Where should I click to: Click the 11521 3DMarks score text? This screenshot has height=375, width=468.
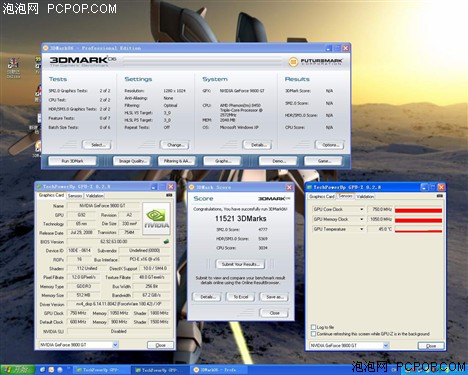240,219
